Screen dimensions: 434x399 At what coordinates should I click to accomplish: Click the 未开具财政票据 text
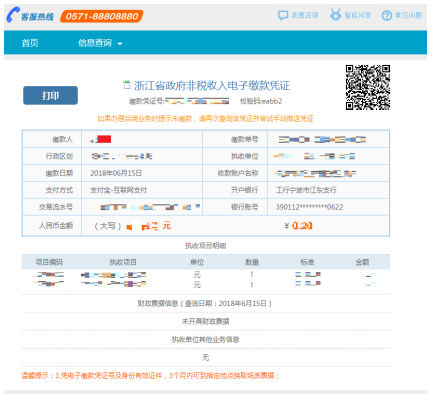pyautogui.click(x=205, y=322)
